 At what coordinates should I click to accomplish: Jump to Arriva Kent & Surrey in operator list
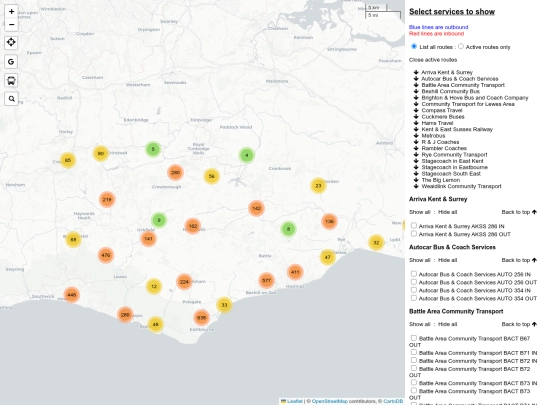[447, 72]
